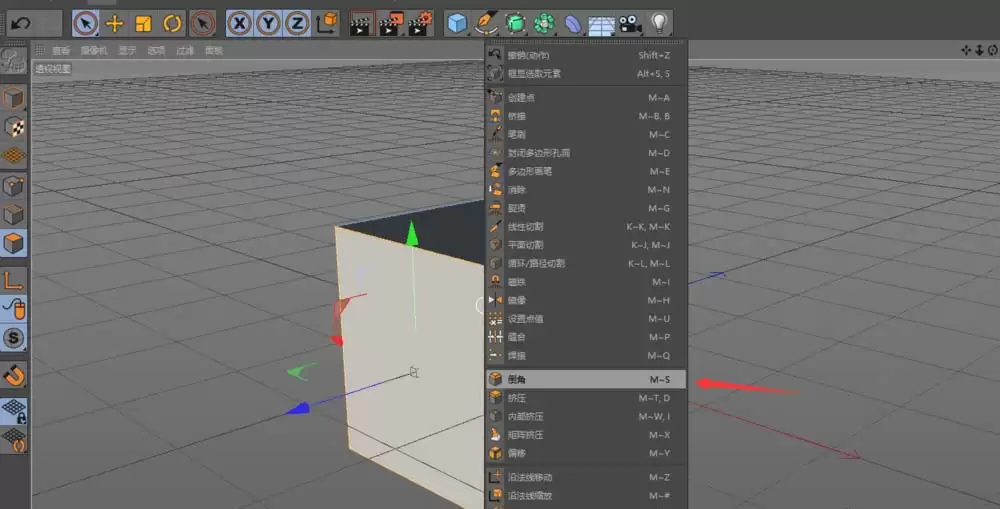Click the Spline Pen icon
Viewport: 1000px width, 509px height.
[x=486, y=24]
